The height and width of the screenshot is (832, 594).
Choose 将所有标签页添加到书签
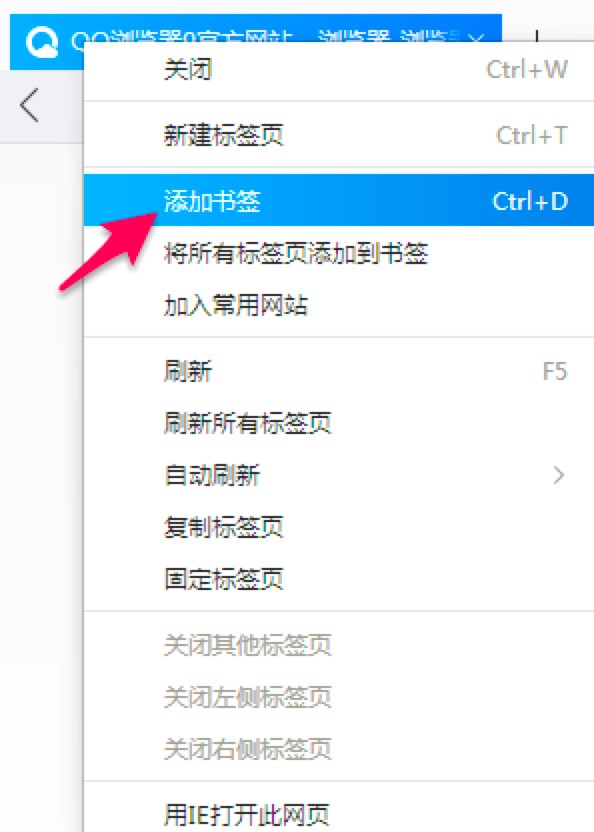[339, 253]
